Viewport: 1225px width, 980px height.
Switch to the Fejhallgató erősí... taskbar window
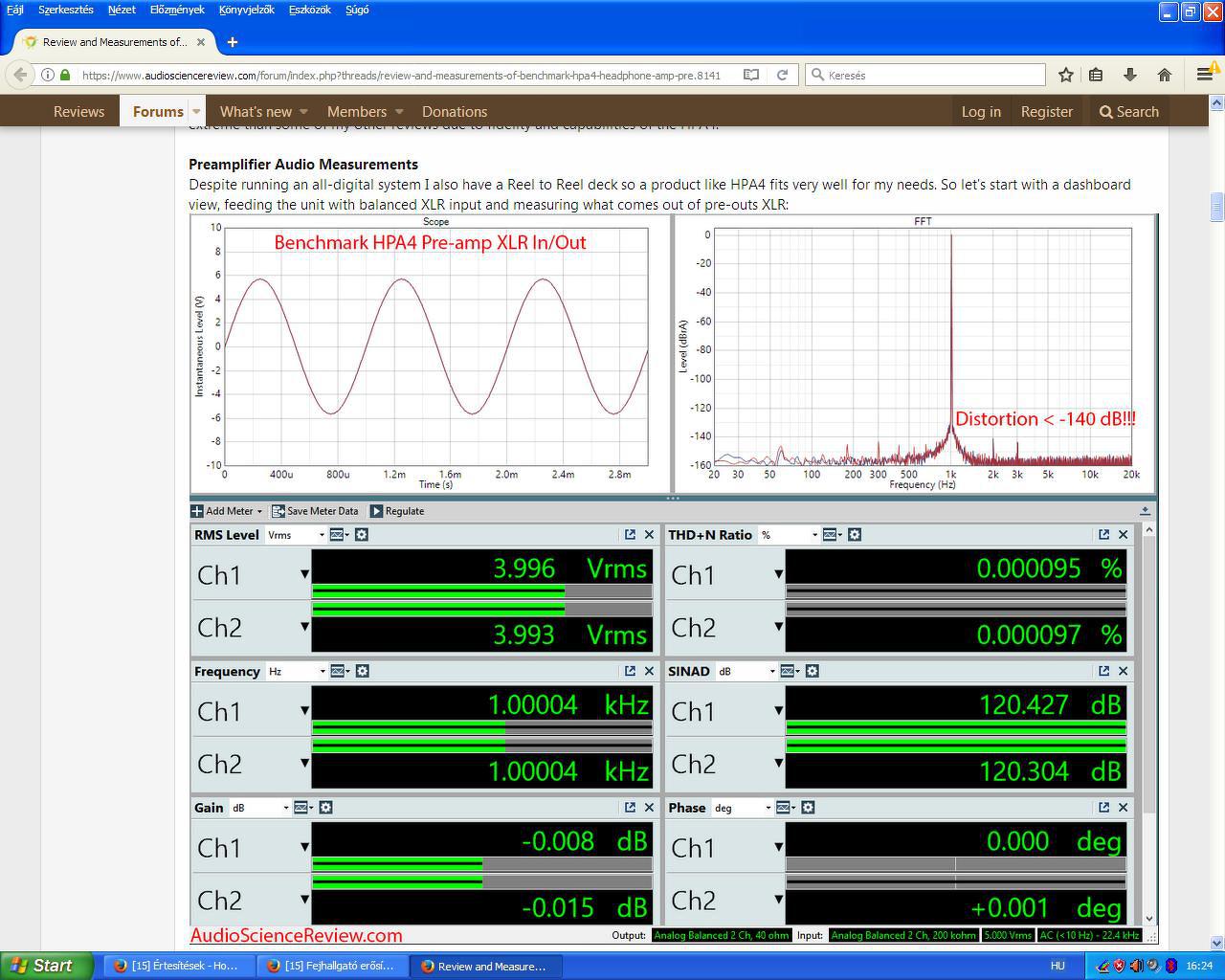[333, 966]
